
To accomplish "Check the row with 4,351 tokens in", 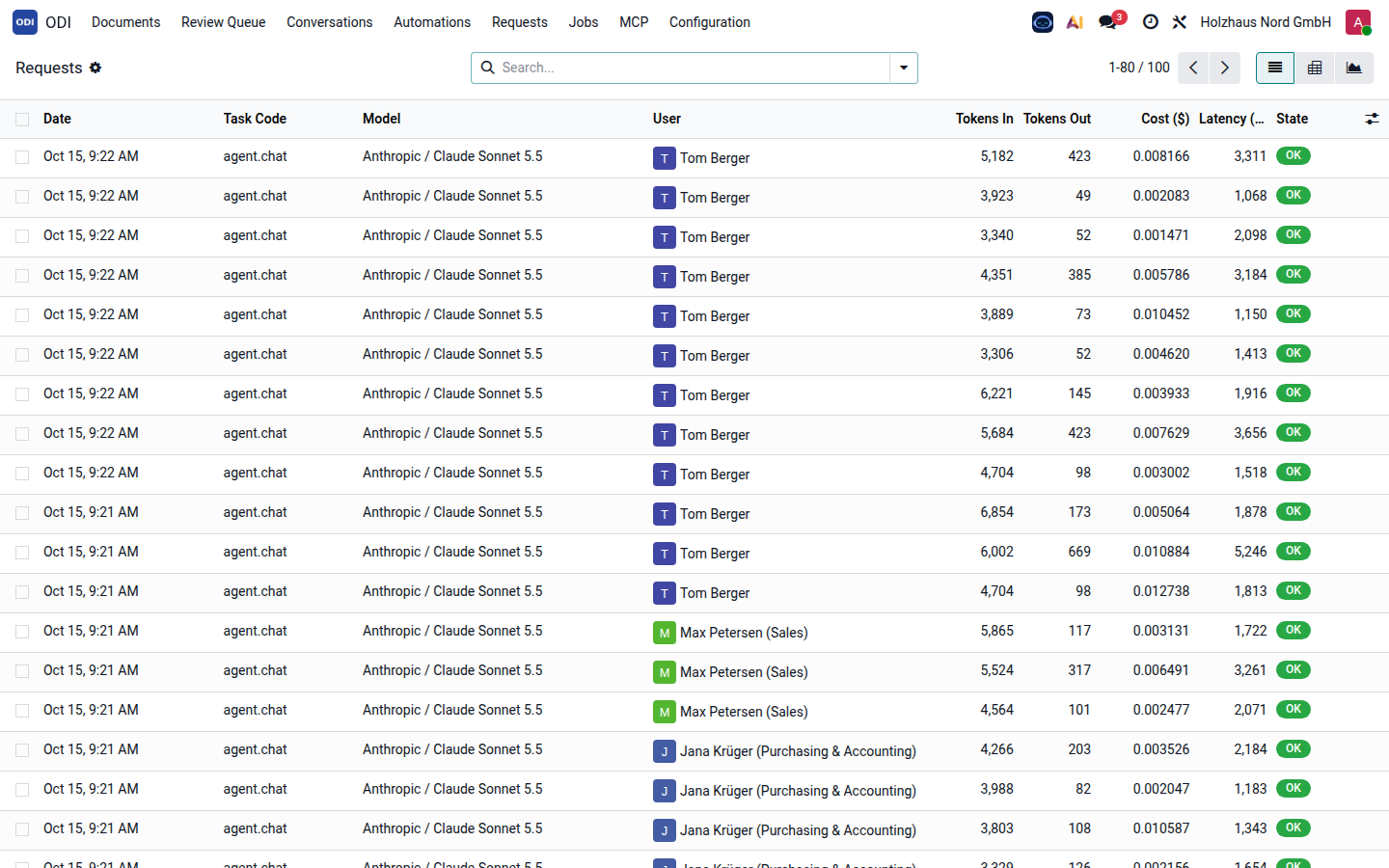I will click(22, 276).
